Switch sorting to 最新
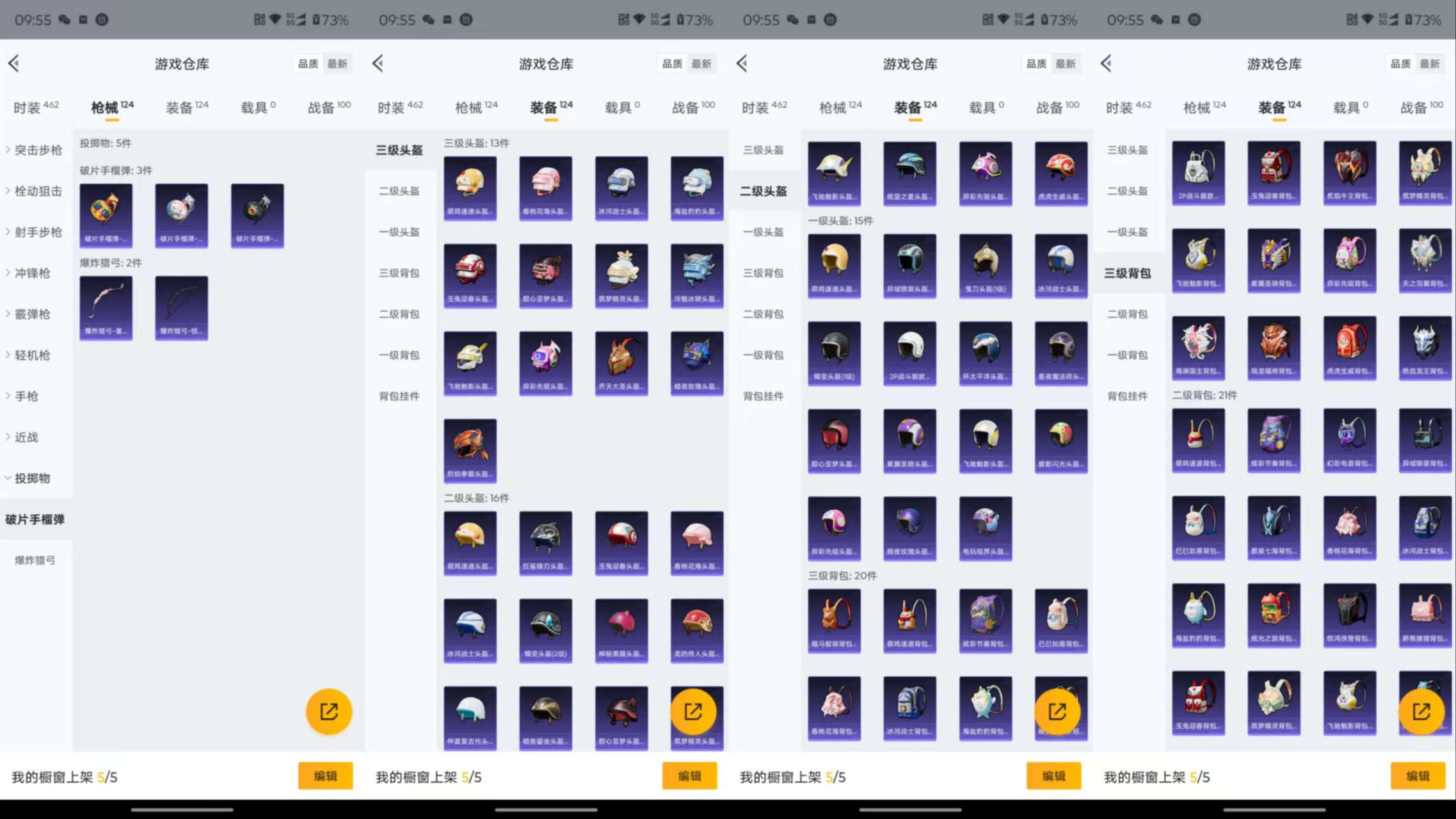 (338, 63)
